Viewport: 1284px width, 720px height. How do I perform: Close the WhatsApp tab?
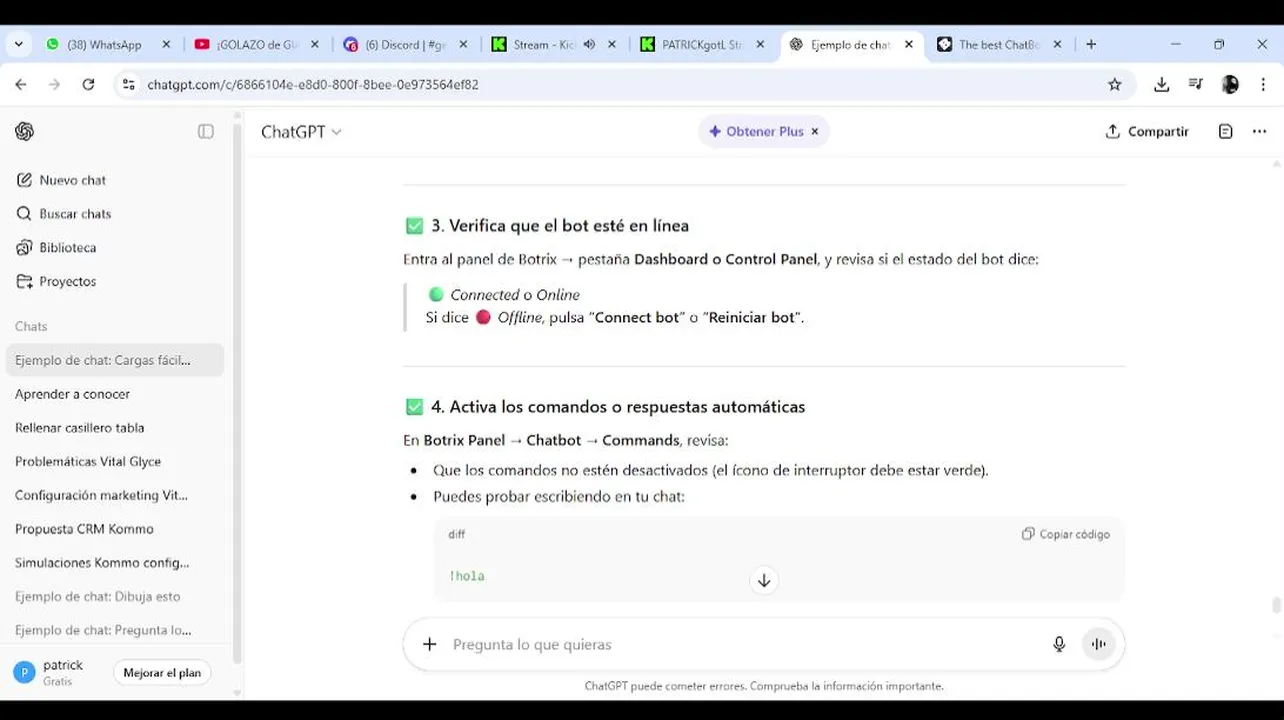click(x=166, y=45)
